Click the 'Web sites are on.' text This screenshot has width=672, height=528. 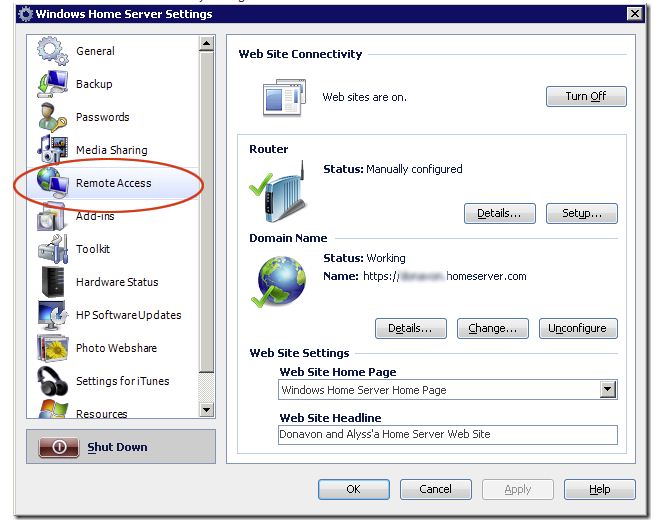[364, 97]
